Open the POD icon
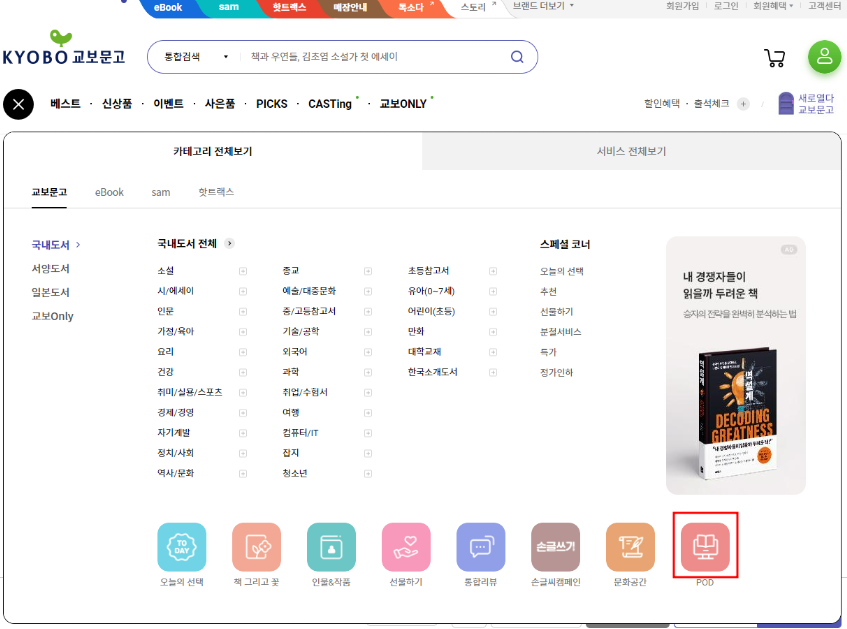 (705, 547)
